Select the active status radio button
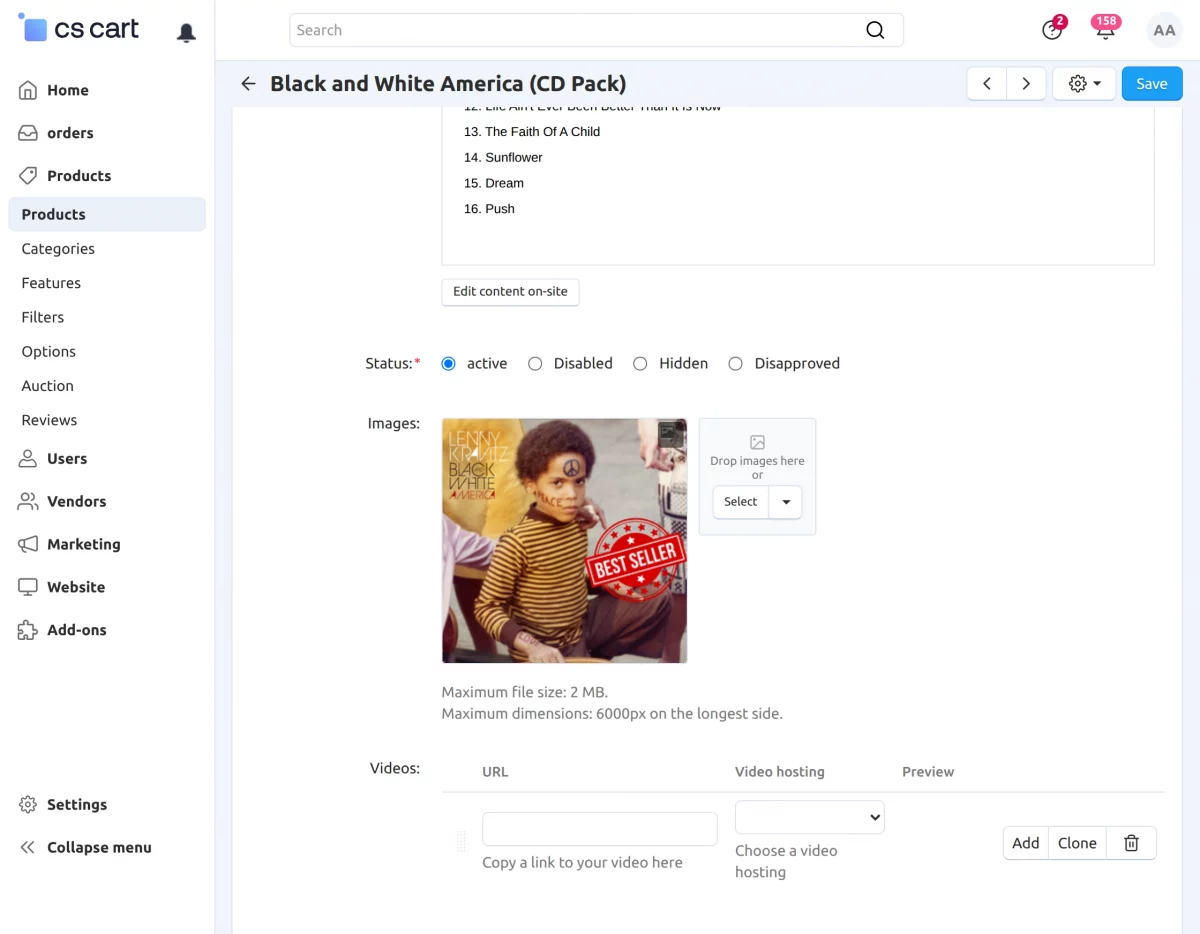The width and height of the screenshot is (1200, 934). click(448, 364)
